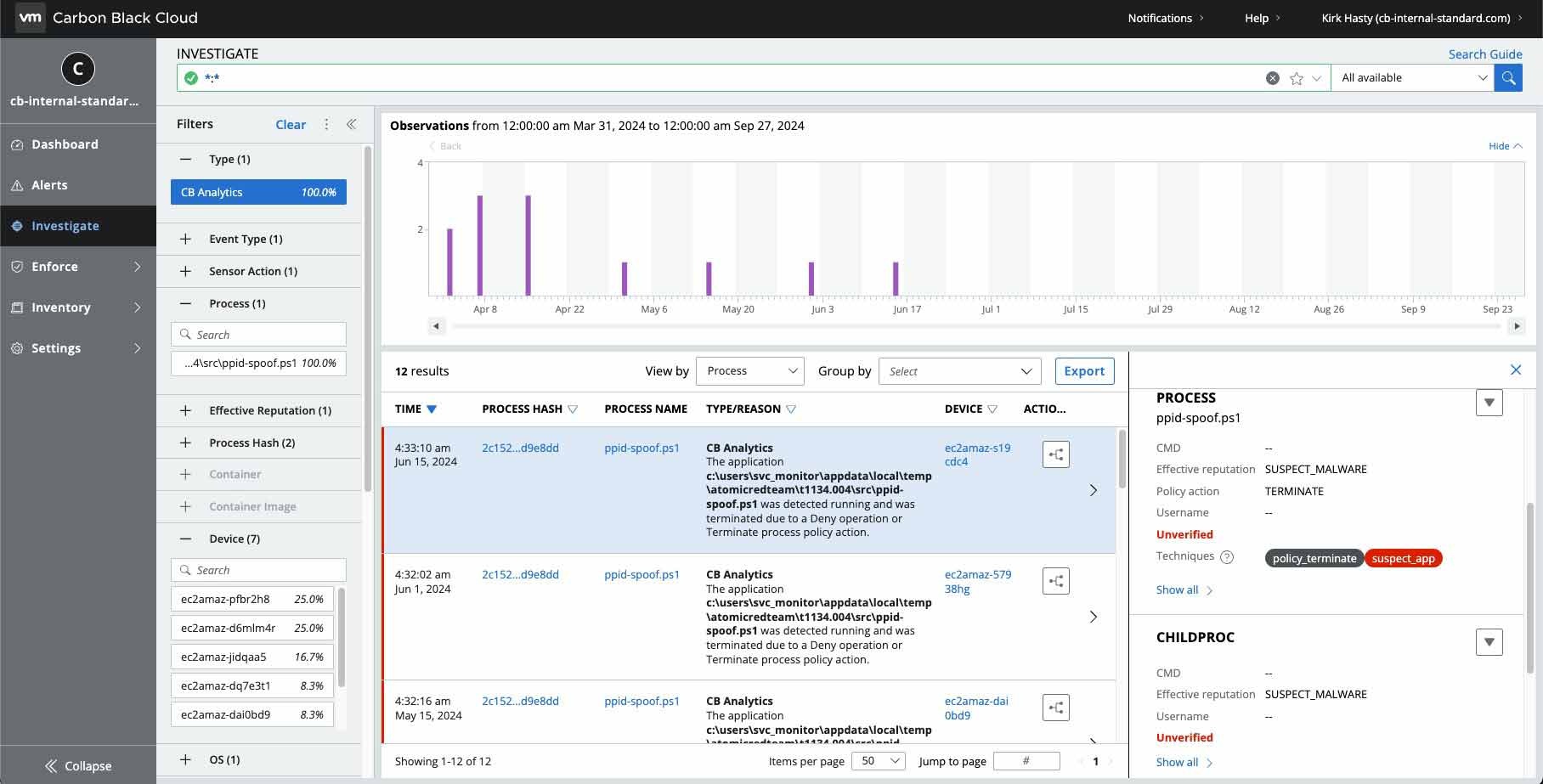
Task: Open the All available time range dropdown
Action: click(1412, 77)
